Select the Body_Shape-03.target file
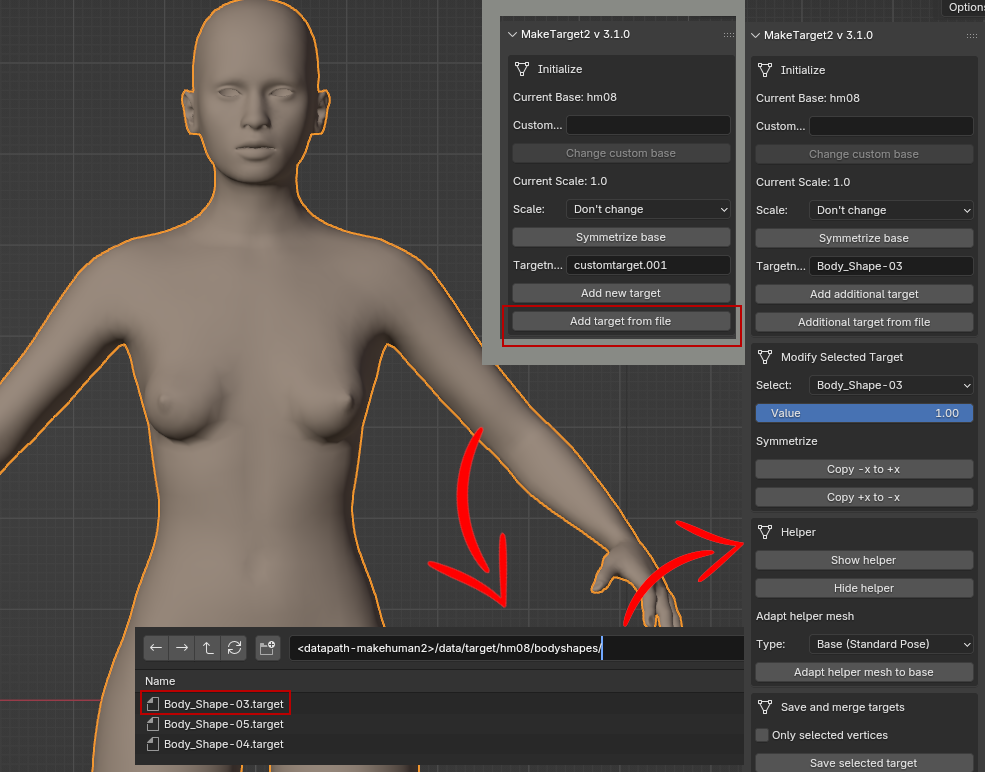The width and height of the screenshot is (985, 772). click(223, 704)
